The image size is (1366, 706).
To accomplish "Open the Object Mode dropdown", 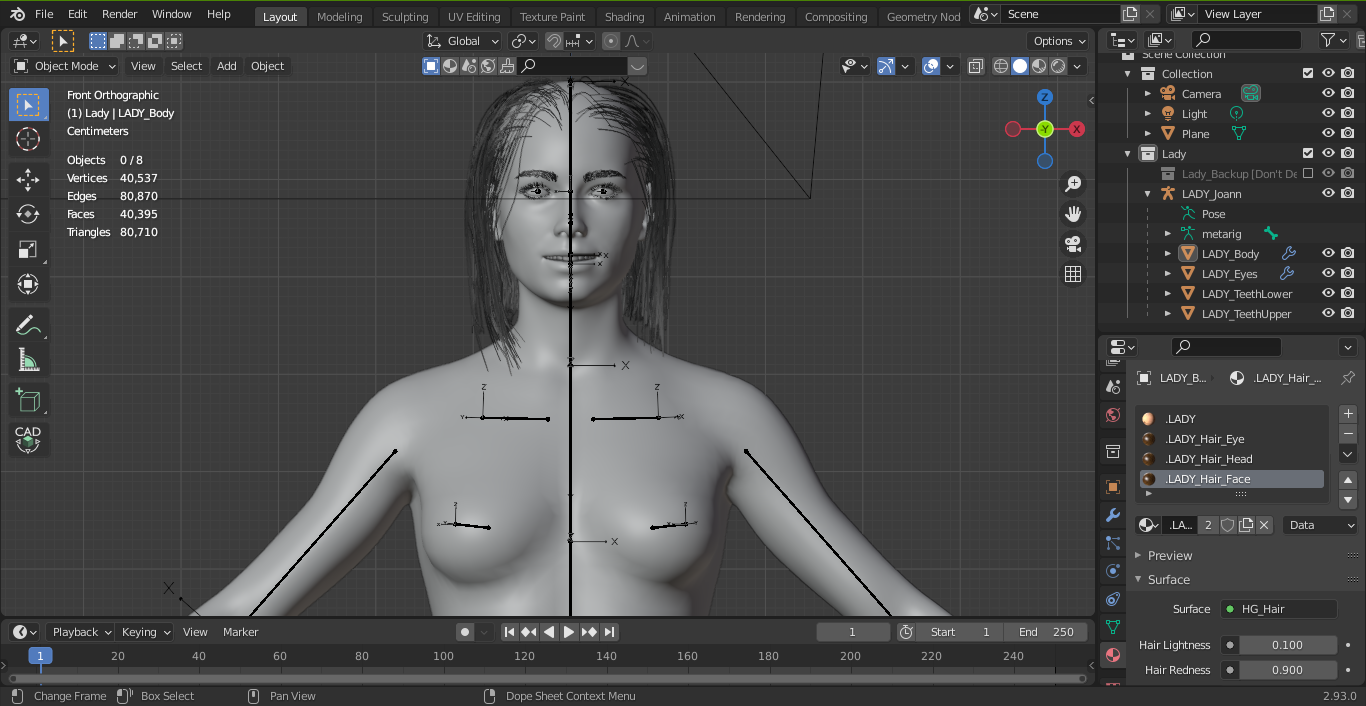I will (65, 66).
